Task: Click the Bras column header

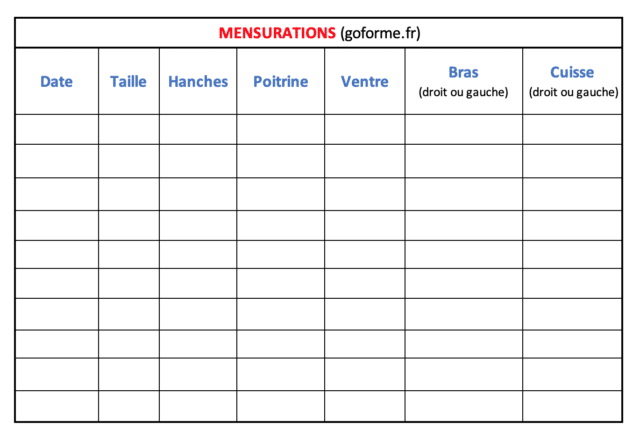Action: pyautogui.click(x=463, y=72)
